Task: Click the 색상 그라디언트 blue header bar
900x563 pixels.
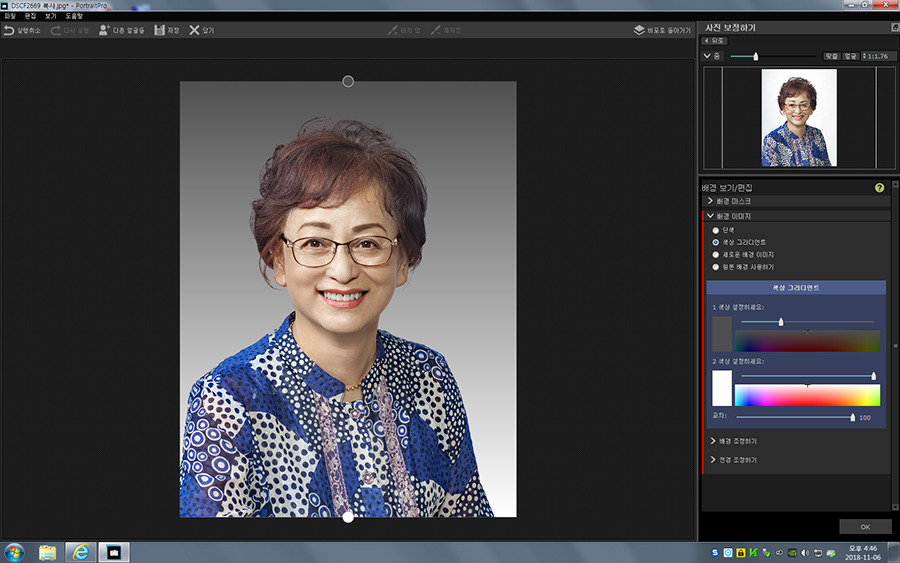Action: pyautogui.click(x=796, y=288)
